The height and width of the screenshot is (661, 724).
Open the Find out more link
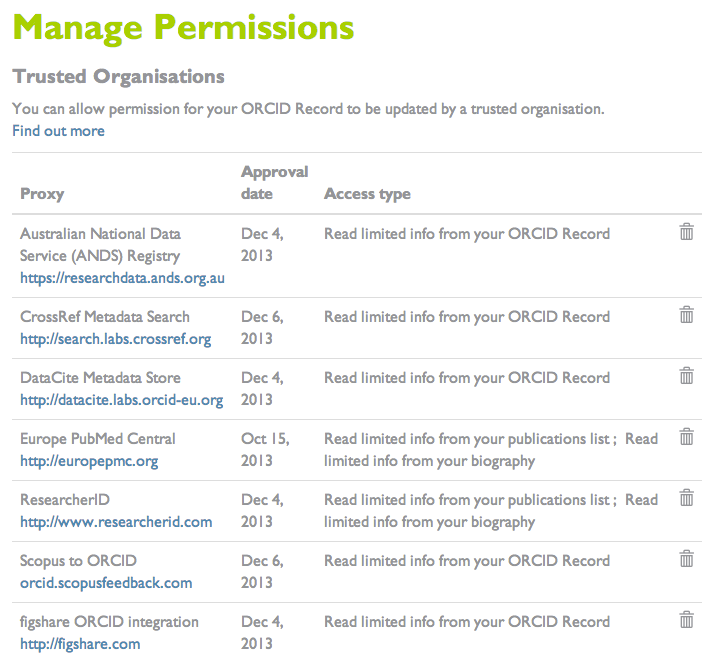click(58, 131)
